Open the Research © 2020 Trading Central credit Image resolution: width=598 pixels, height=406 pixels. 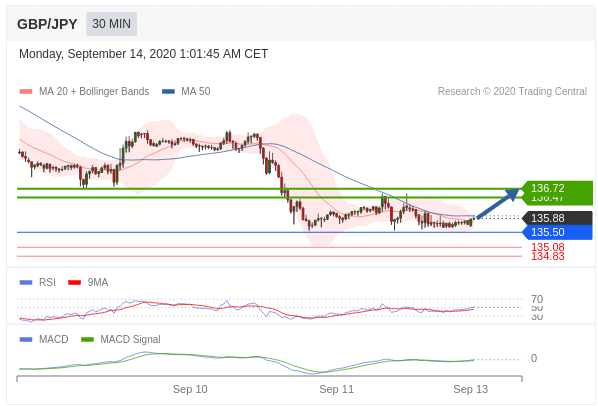point(512,91)
